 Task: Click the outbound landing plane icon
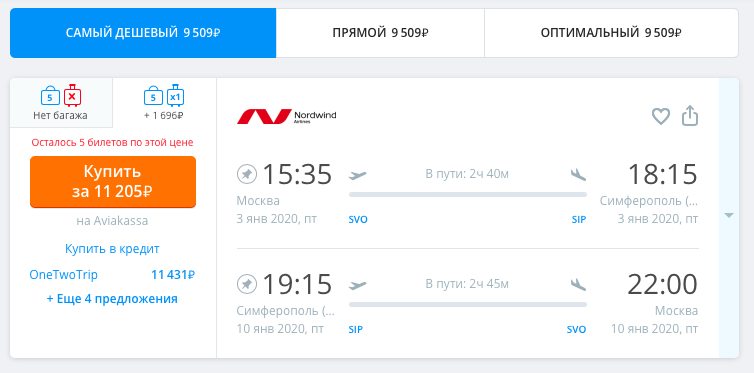point(578,174)
